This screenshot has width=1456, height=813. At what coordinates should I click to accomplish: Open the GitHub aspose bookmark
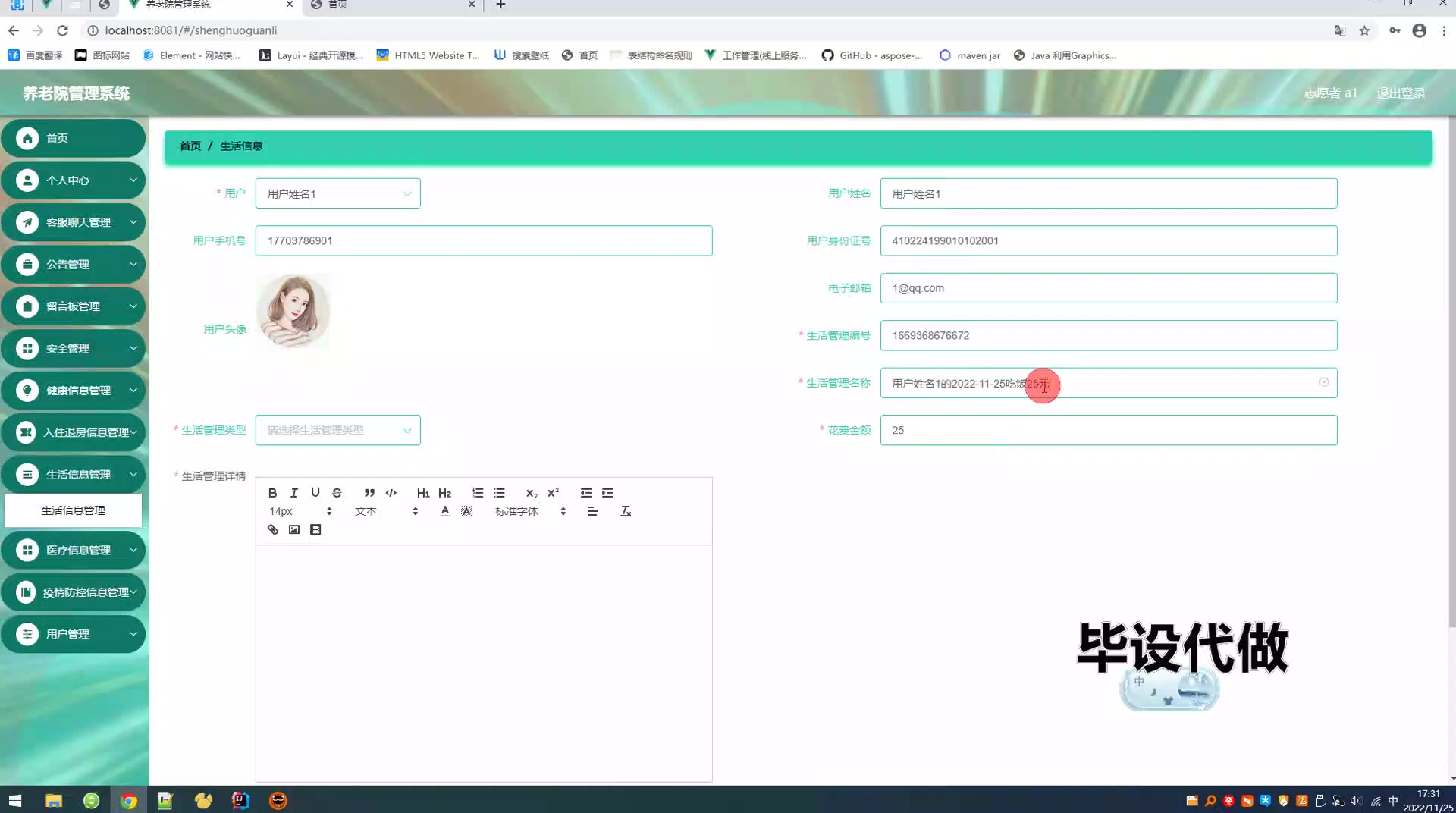coord(872,55)
